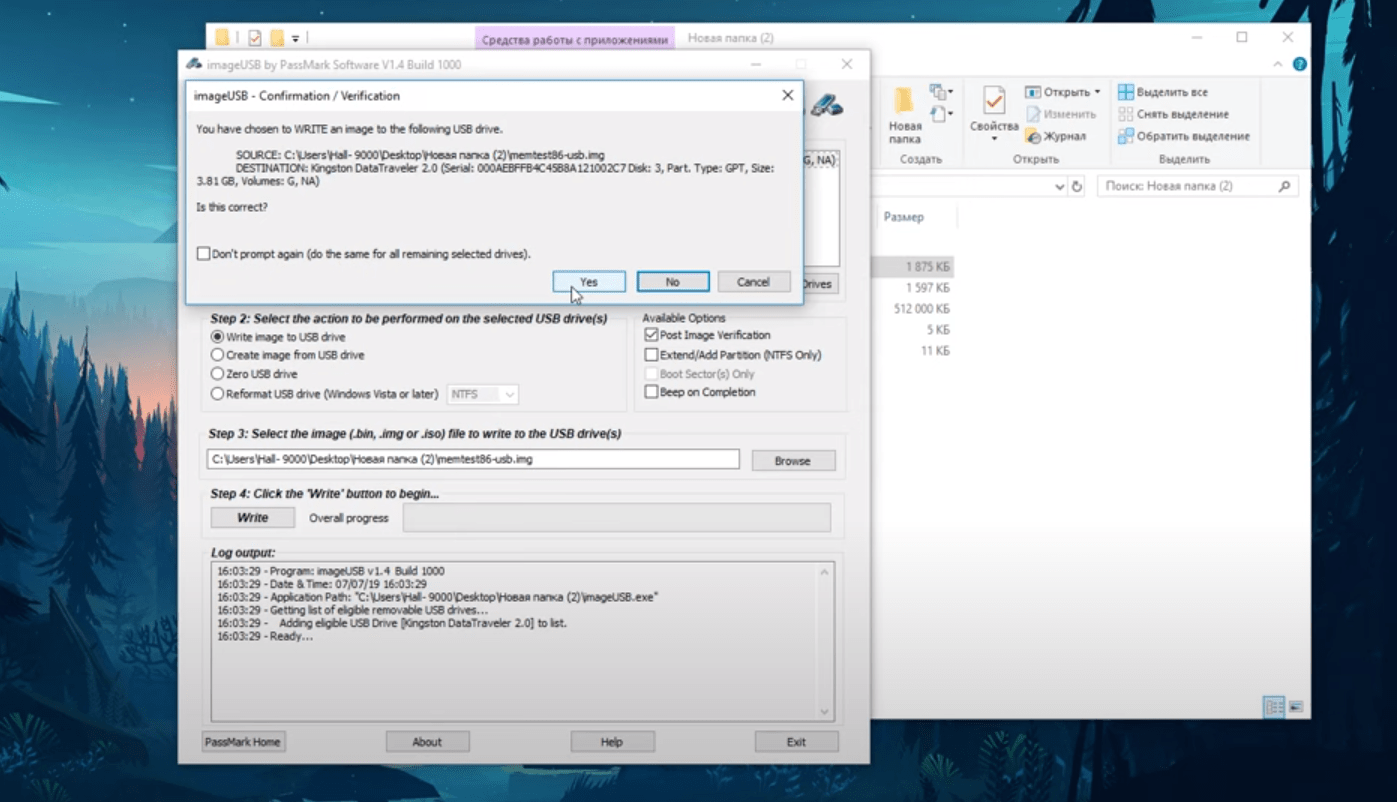The height and width of the screenshot is (802, 1397).
Task: Toggle Post Image Verification checkbox
Action: click(652, 335)
